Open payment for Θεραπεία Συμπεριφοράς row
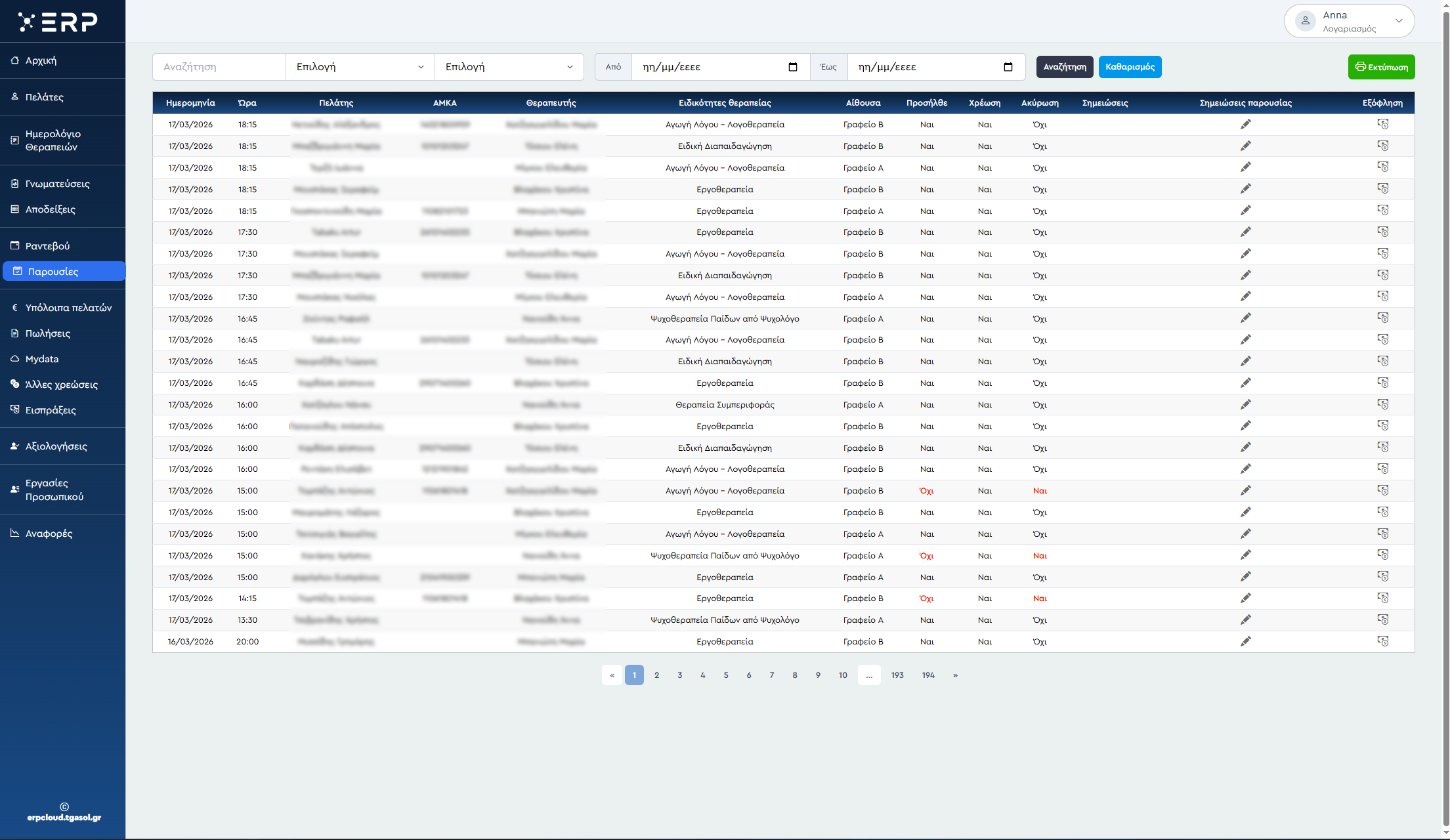The image size is (1450, 840). [x=1383, y=404]
